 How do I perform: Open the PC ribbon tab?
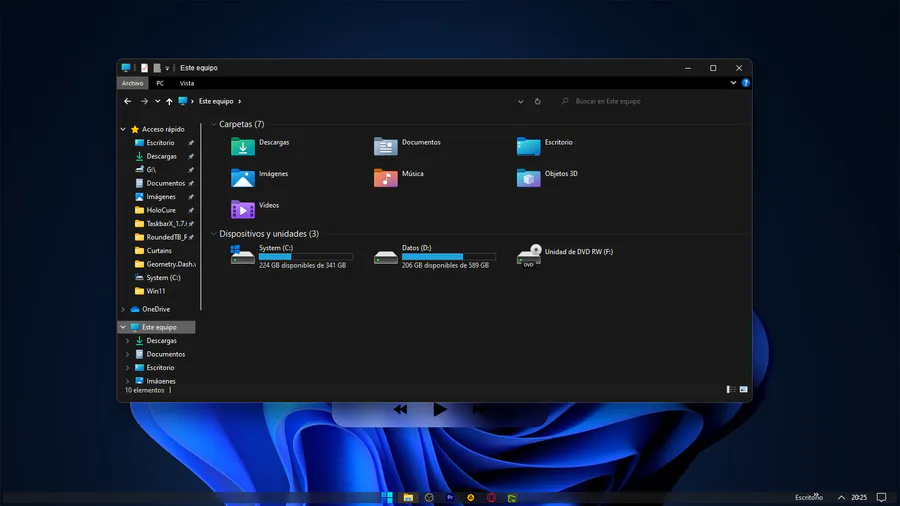click(160, 83)
